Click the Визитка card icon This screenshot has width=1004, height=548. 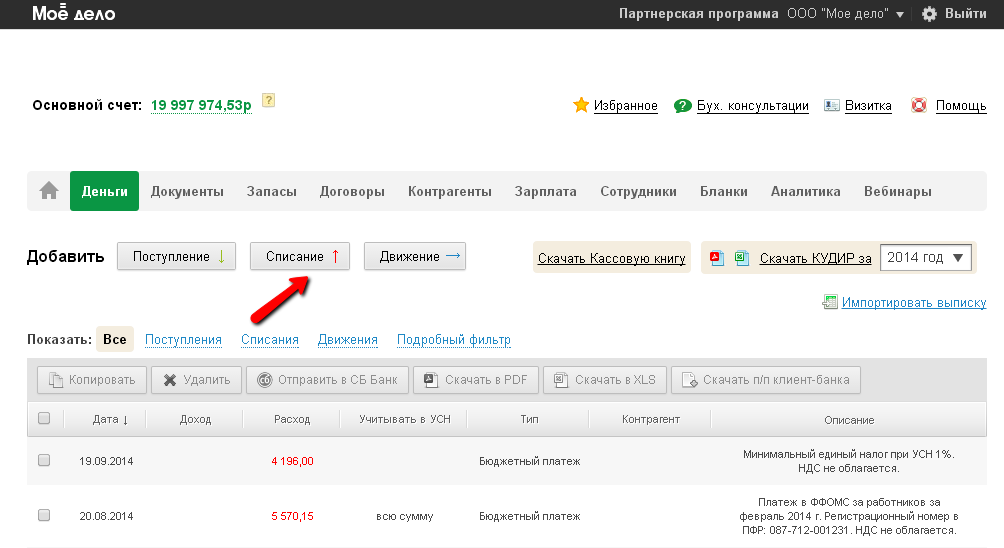(x=831, y=106)
